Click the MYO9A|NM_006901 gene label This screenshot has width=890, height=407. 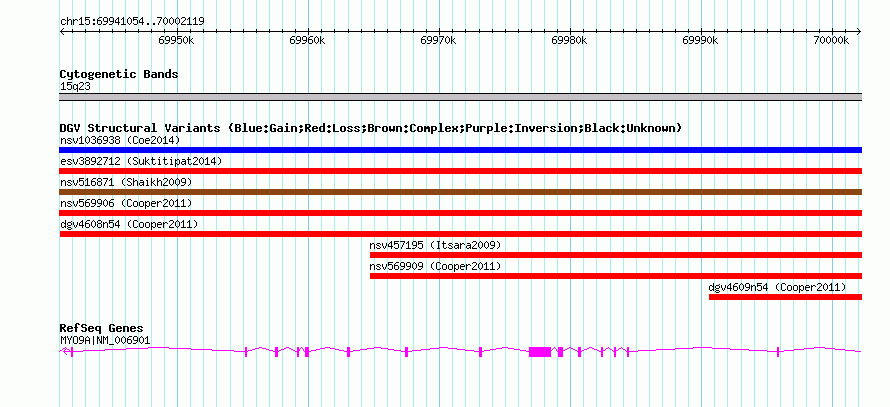coord(105,341)
